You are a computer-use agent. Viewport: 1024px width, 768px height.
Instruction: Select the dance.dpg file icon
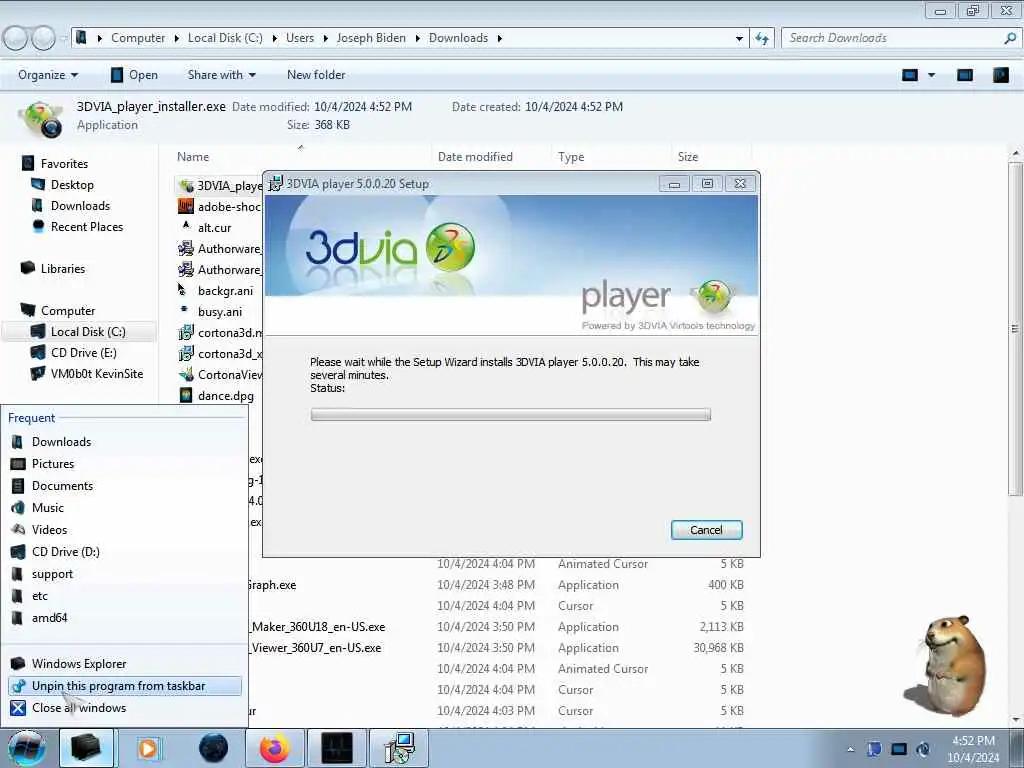click(186, 396)
